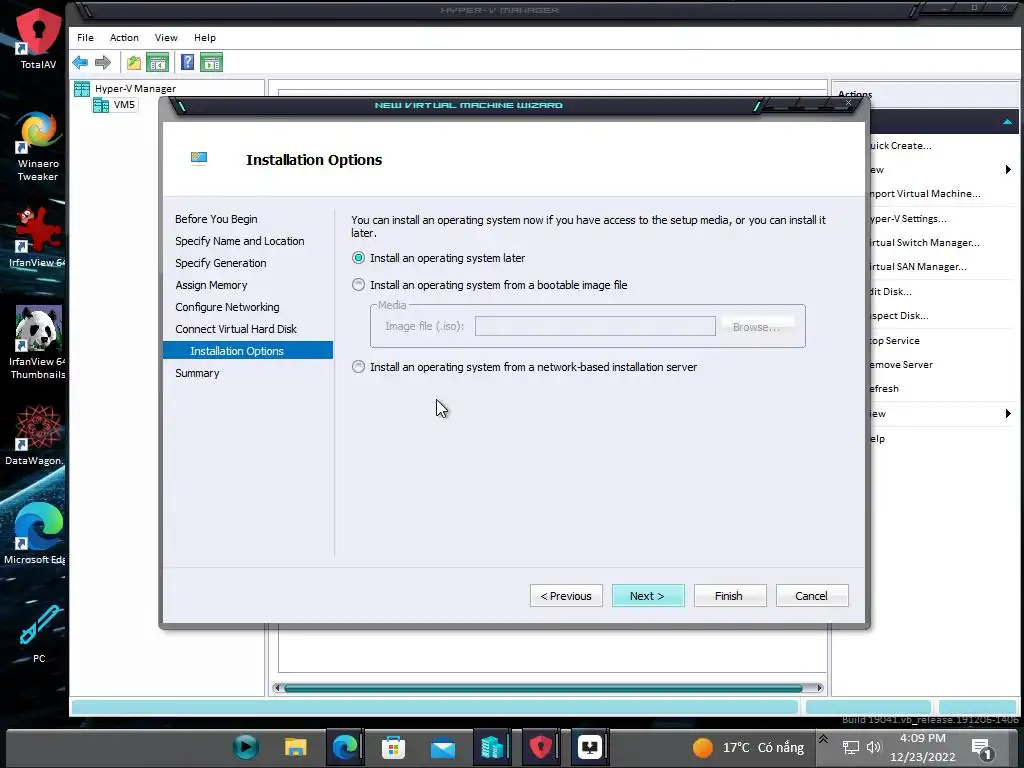Go to Assign Memory step

pos(211,285)
